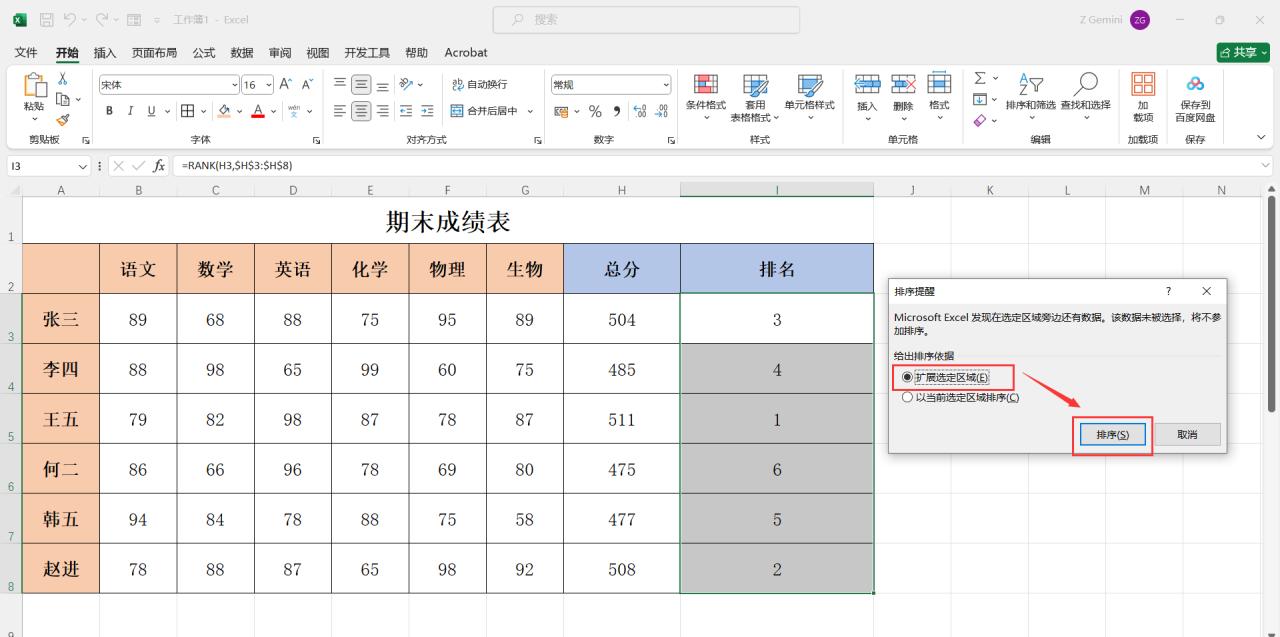Open the font name dropdown (宋体)
This screenshot has height=637, width=1280.
235,85
